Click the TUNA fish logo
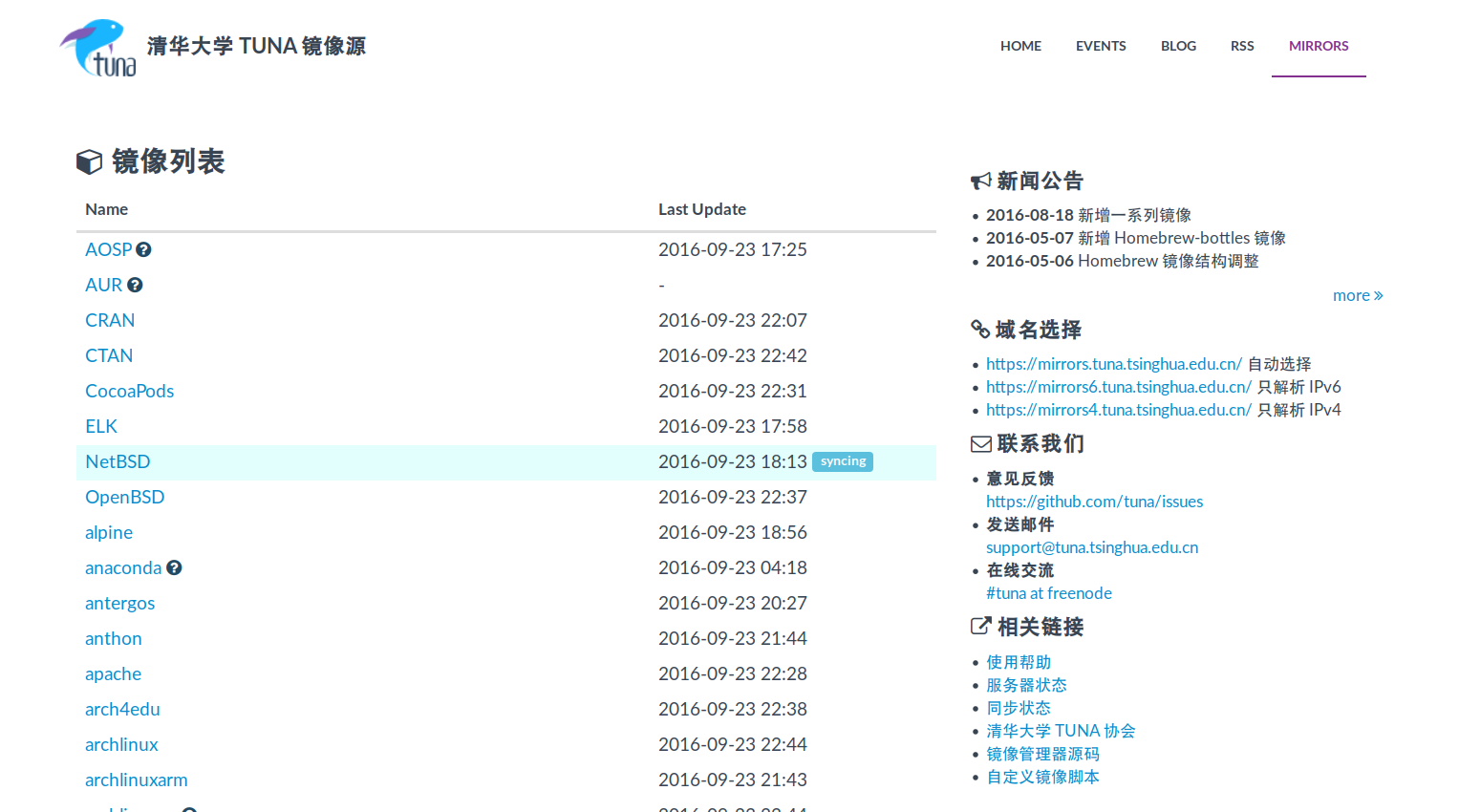The image size is (1459, 812). coord(97,48)
